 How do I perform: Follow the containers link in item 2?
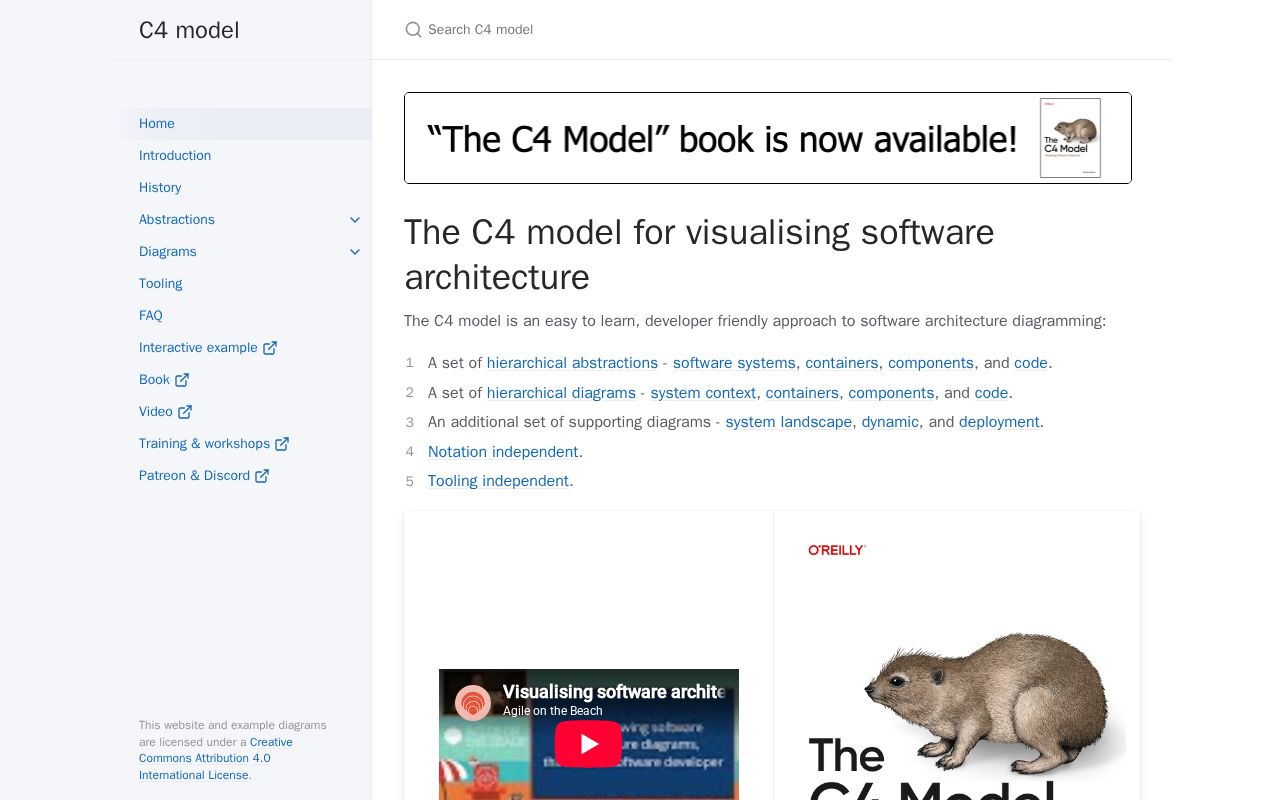pyautogui.click(x=802, y=393)
